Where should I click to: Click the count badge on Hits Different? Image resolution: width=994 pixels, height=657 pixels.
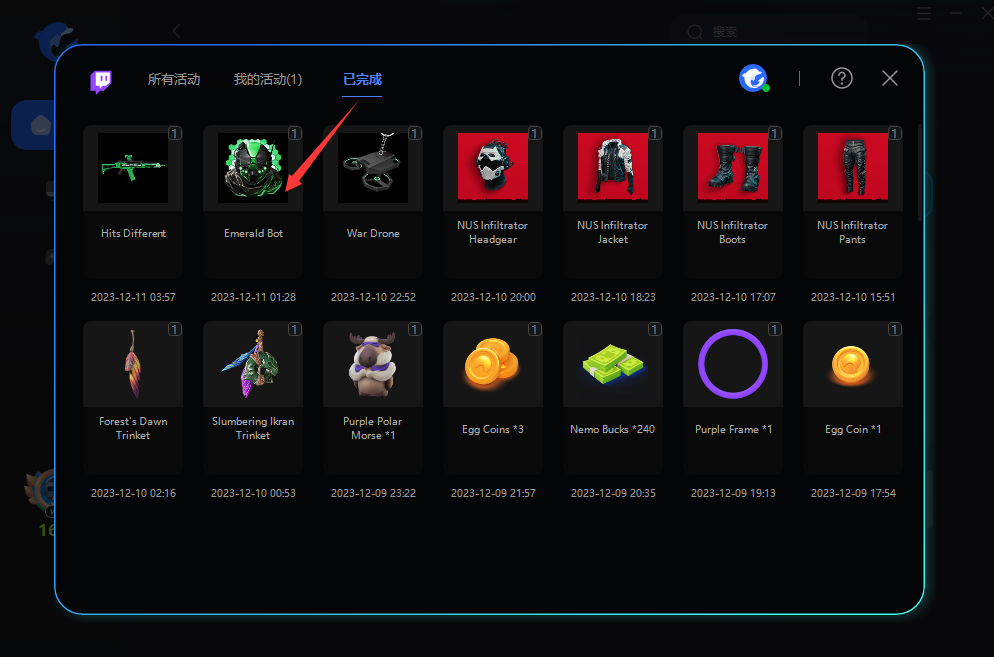(175, 133)
